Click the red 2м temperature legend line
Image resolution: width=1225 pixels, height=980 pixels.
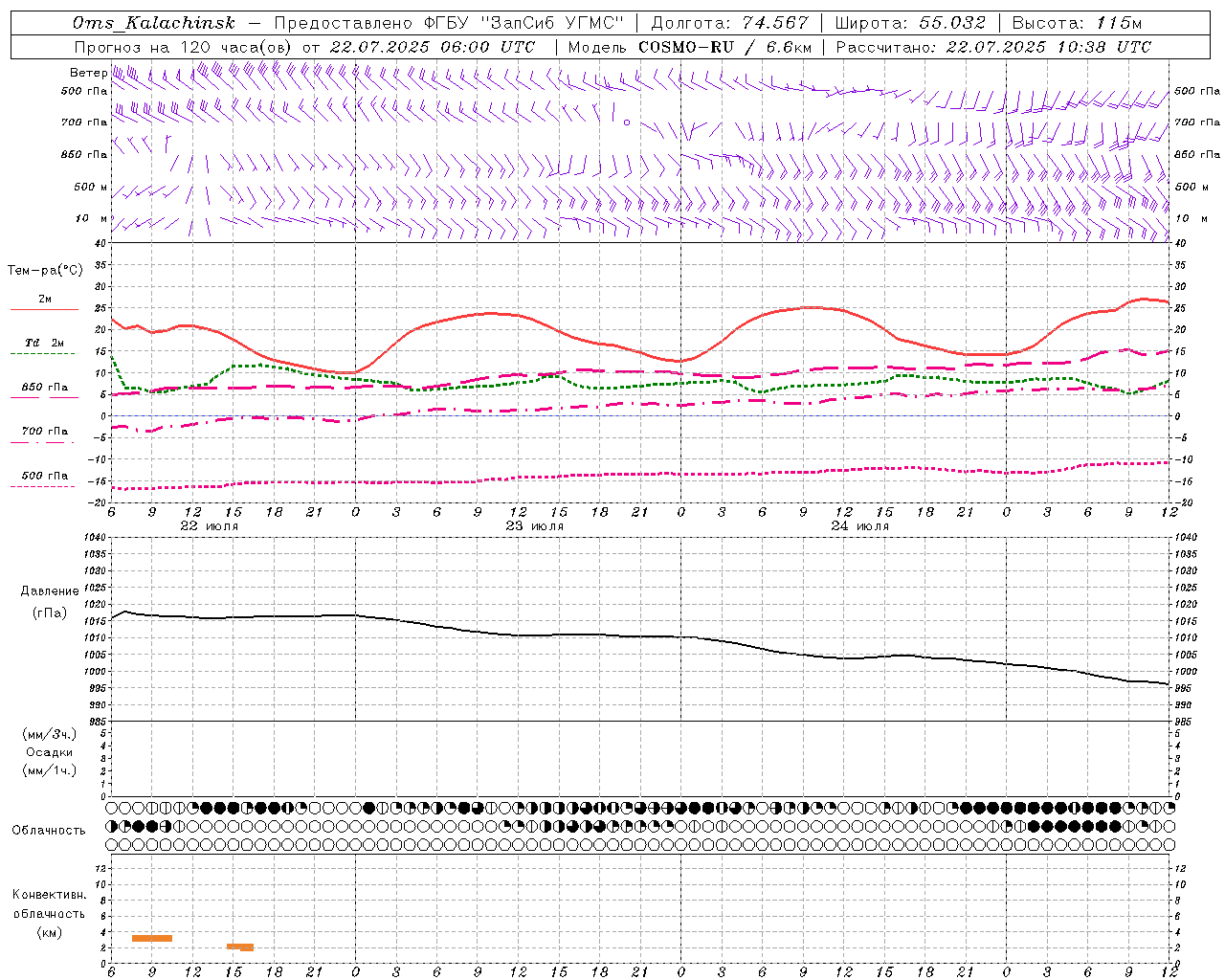tap(44, 310)
